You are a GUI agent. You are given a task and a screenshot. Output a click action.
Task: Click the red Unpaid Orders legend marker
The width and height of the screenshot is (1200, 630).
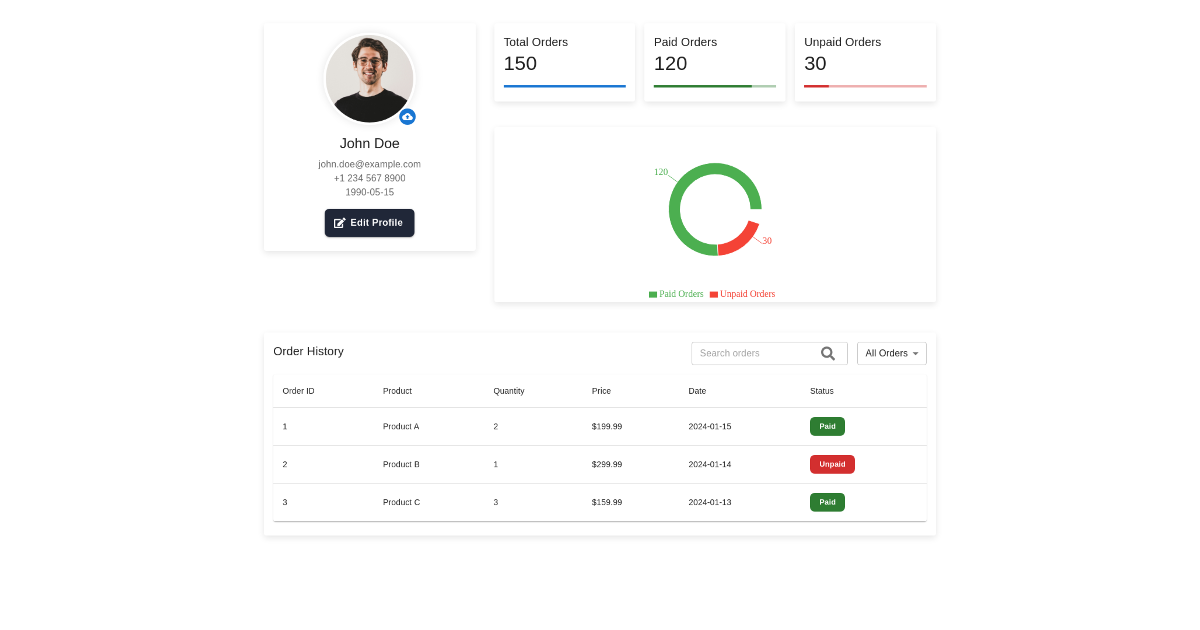[712, 293]
